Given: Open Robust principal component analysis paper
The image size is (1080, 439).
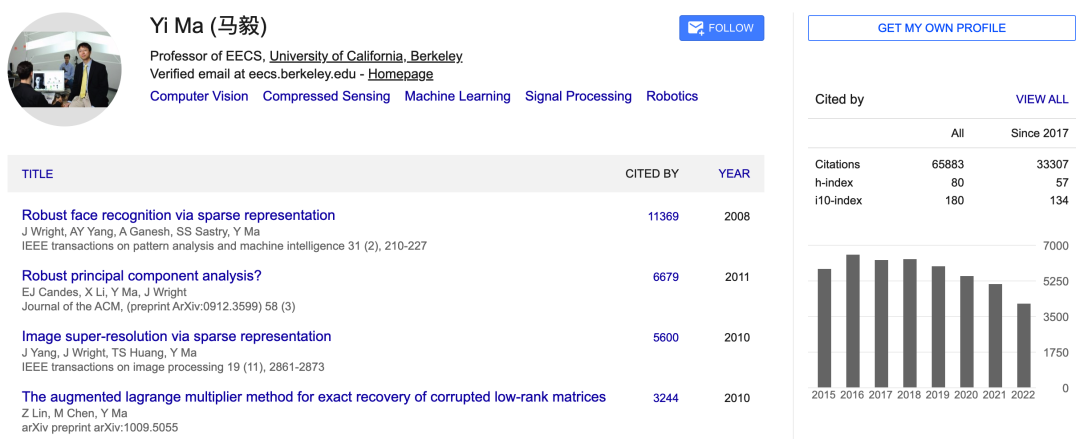Looking at the screenshot, I should [141, 276].
